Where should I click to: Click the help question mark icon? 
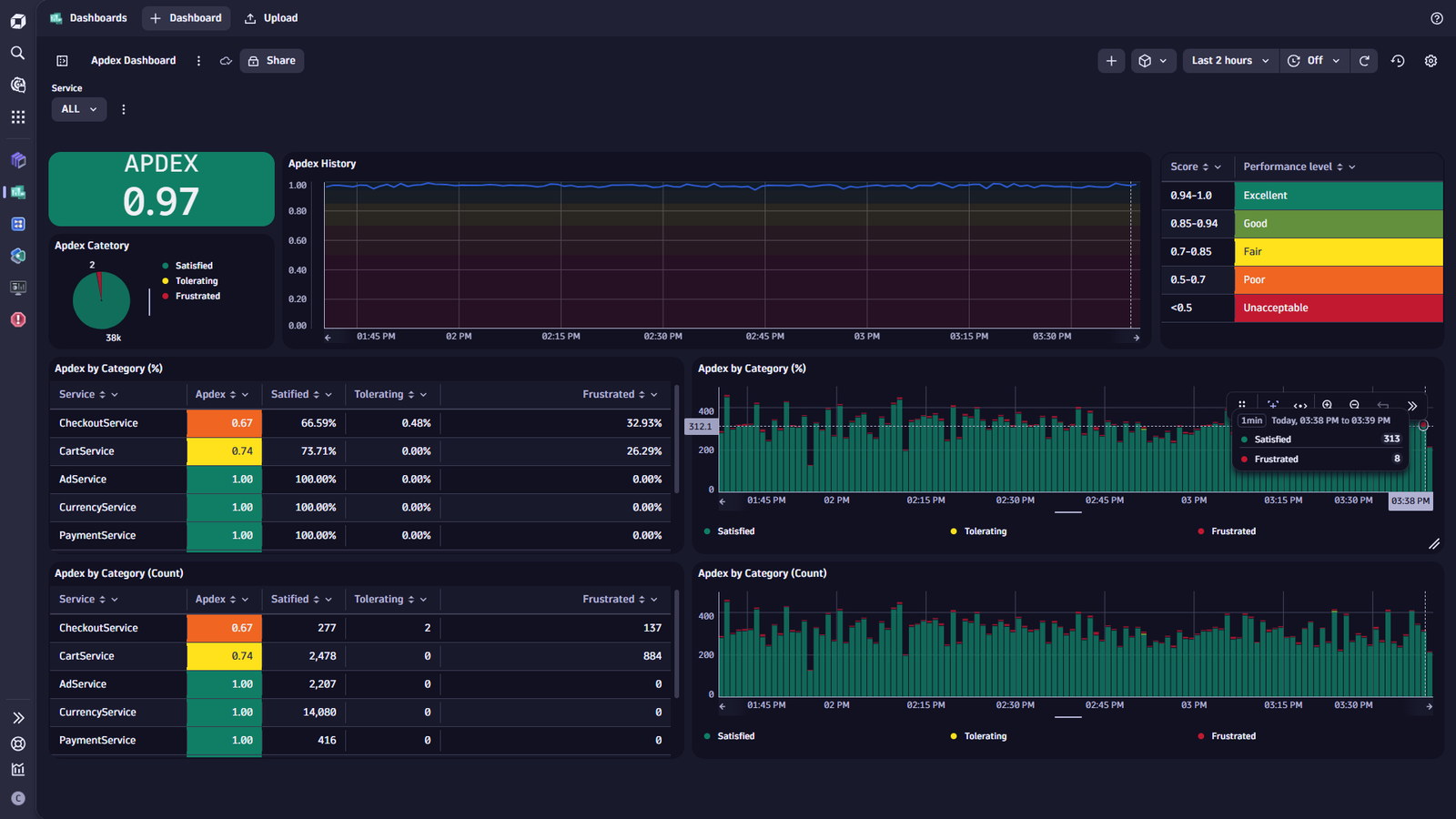click(1437, 18)
